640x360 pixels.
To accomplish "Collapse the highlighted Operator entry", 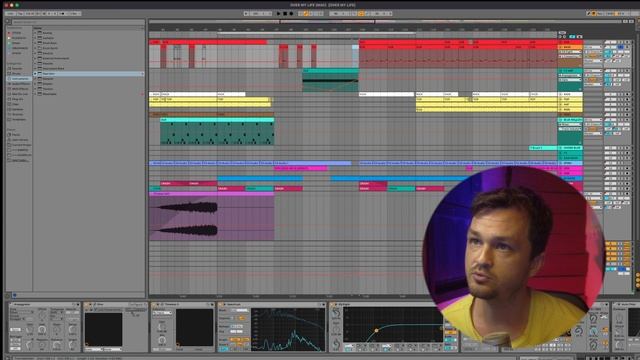I will tap(35, 74).
